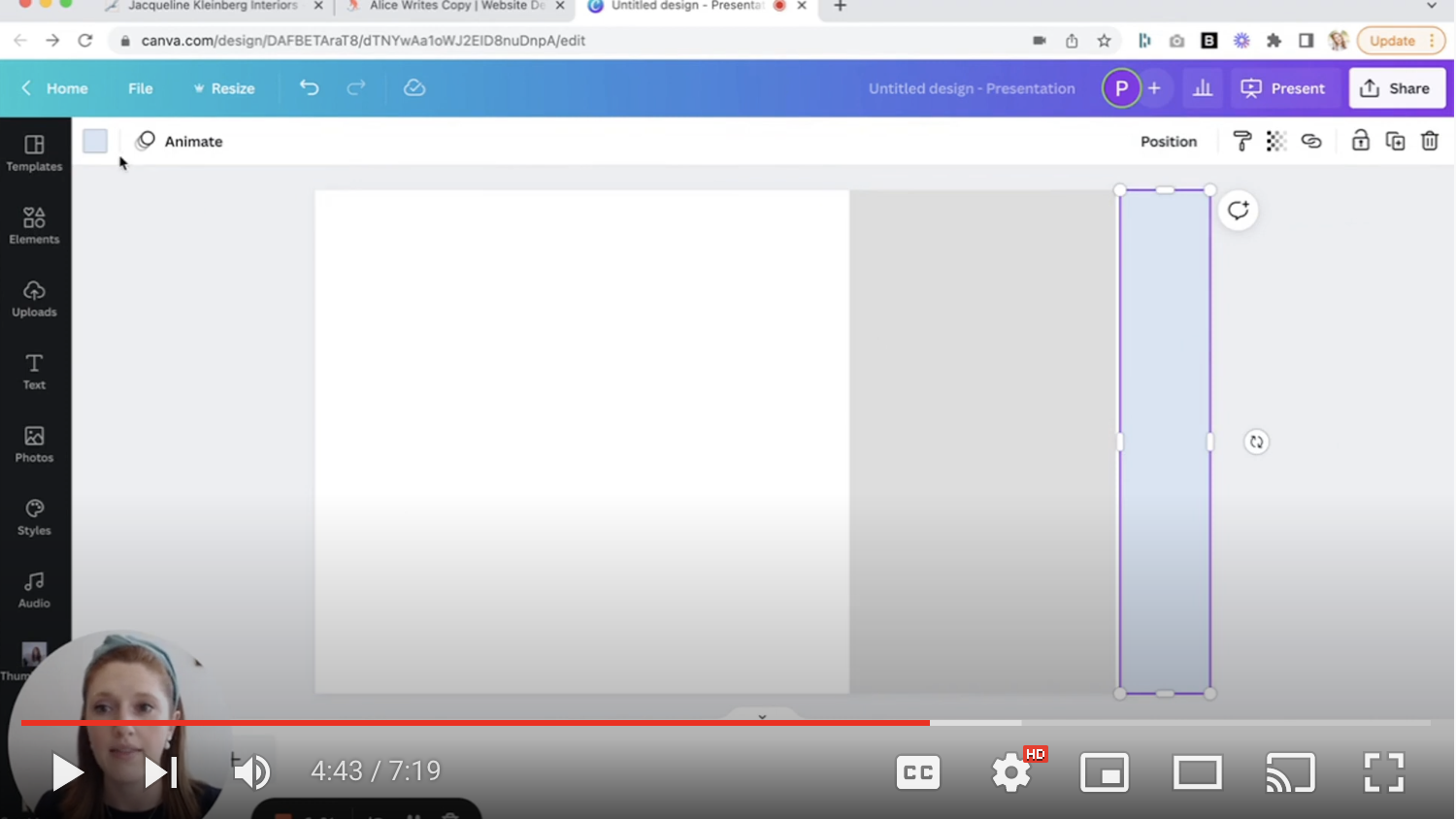Open the insights bar chart icon
The width and height of the screenshot is (1456, 819).
point(1203,88)
